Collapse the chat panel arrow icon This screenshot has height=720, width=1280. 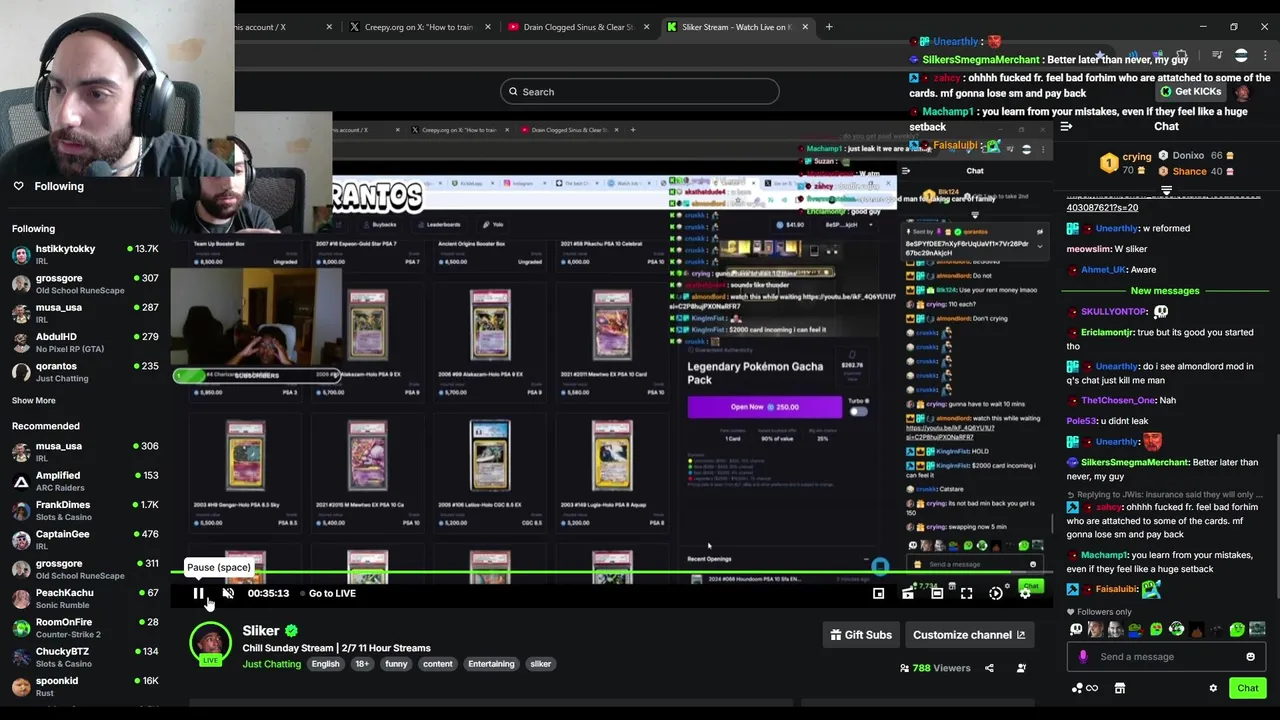click(x=1066, y=126)
